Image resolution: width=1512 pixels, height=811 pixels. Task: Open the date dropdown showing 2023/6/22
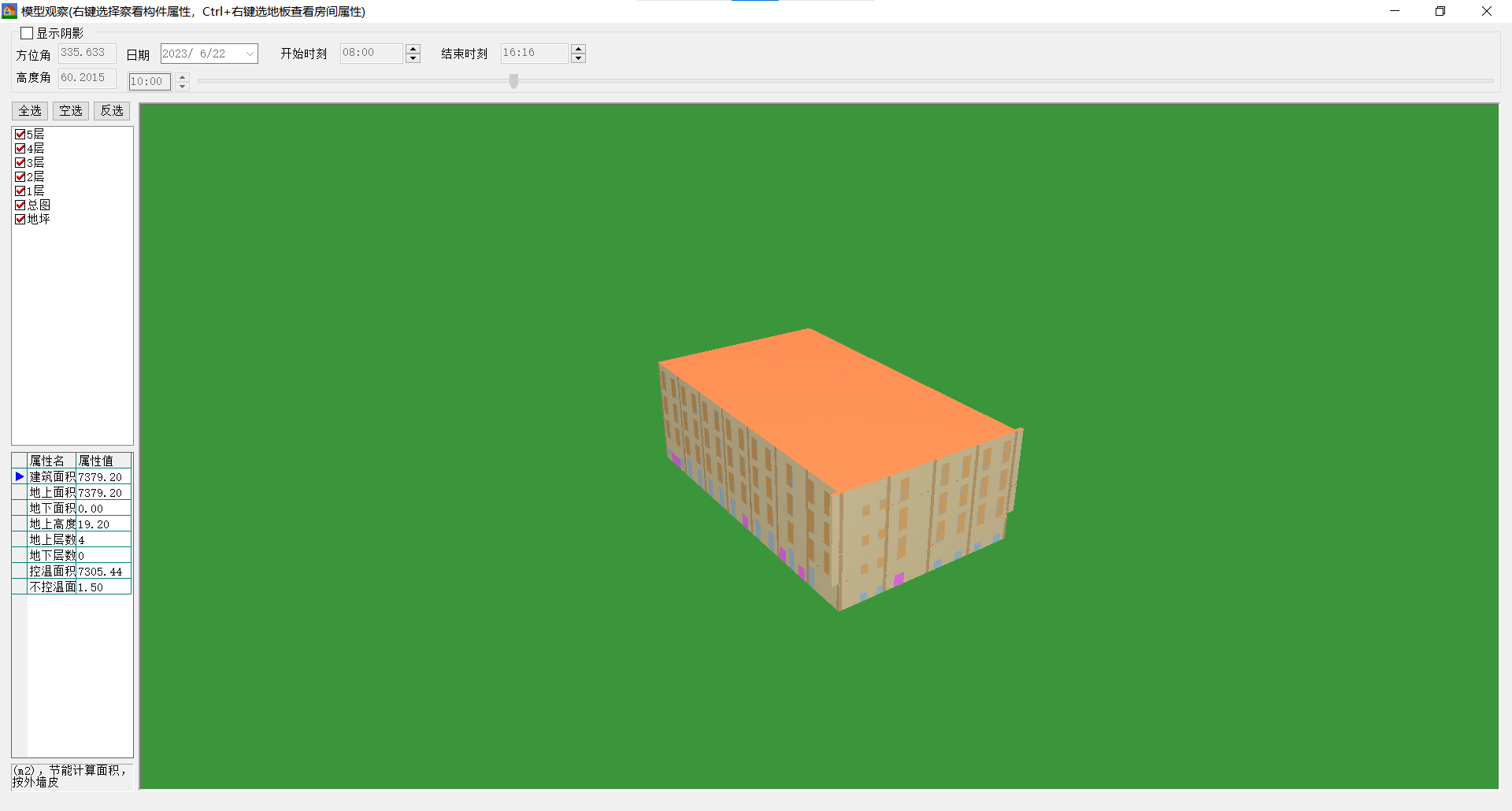click(250, 54)
